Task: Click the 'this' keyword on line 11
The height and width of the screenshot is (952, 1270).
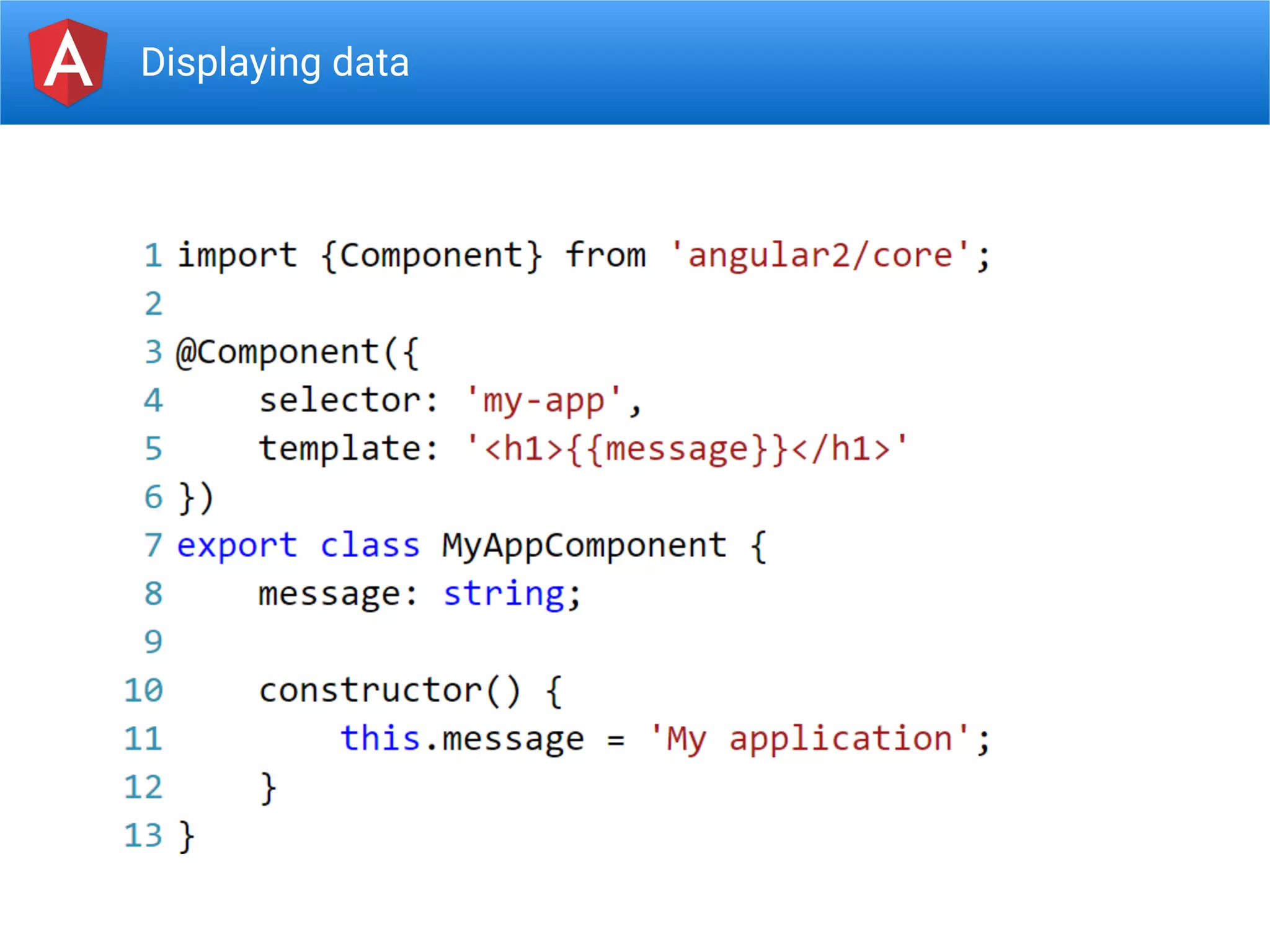Action: pos(380,739)
